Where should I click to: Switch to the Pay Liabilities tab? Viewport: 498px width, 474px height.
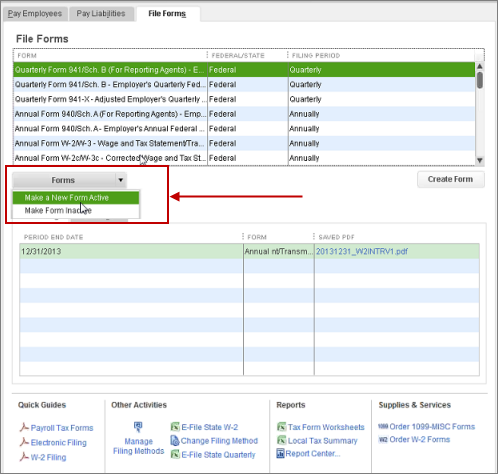[101, 14]
